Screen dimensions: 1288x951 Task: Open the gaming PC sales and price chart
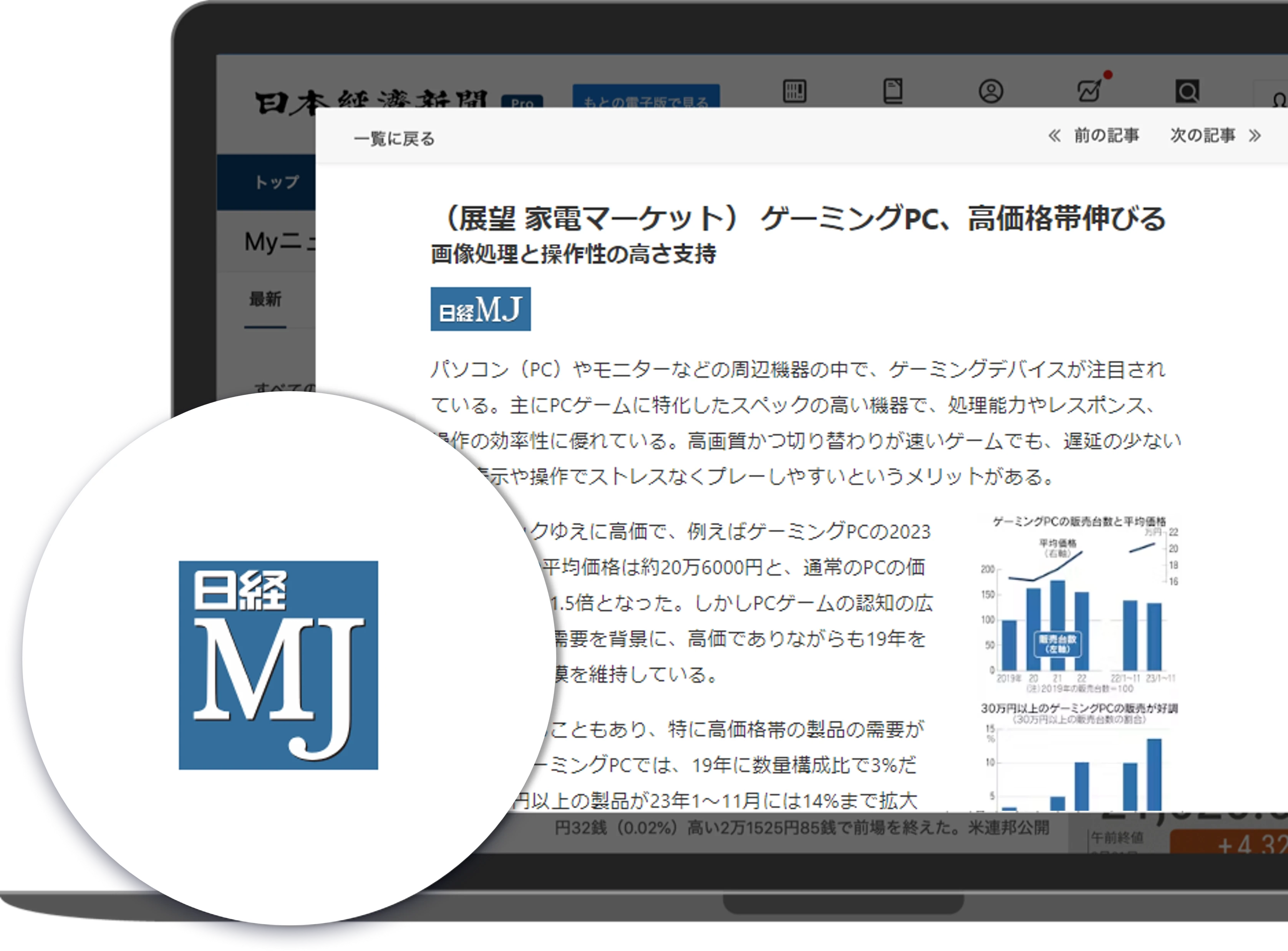pos(1079,604)
